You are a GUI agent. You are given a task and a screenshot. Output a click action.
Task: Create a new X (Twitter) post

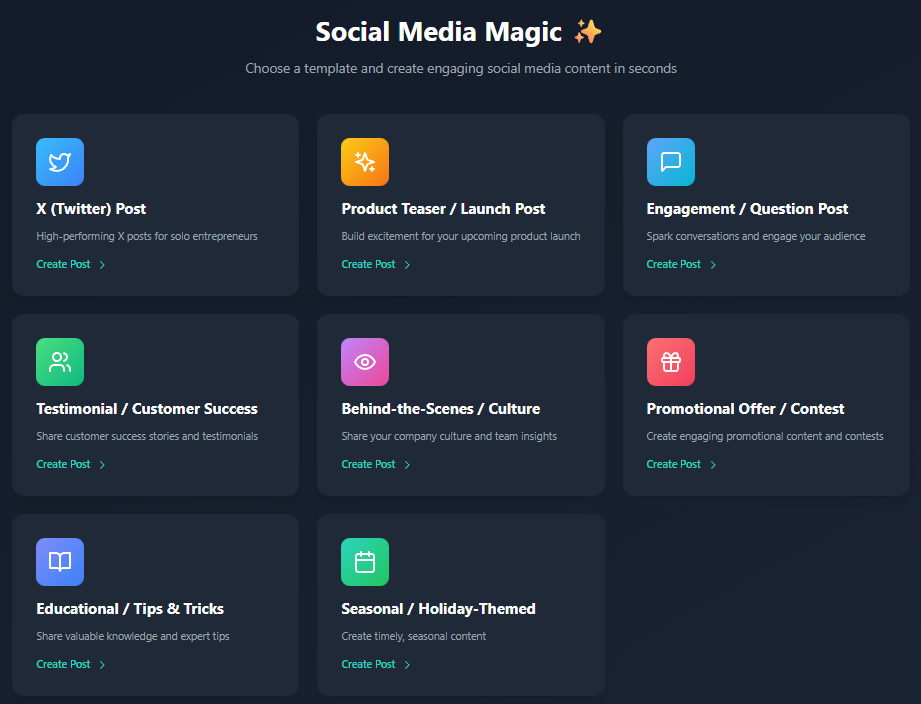point(61,263)
